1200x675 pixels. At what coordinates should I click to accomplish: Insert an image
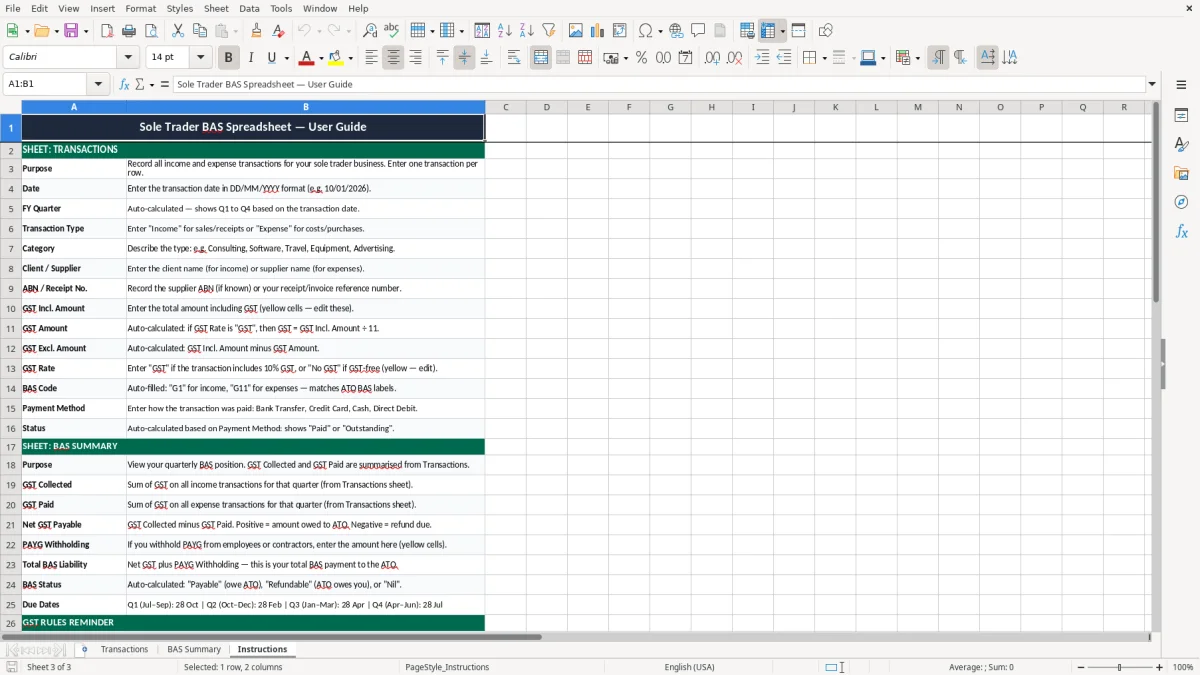point(576,31)
